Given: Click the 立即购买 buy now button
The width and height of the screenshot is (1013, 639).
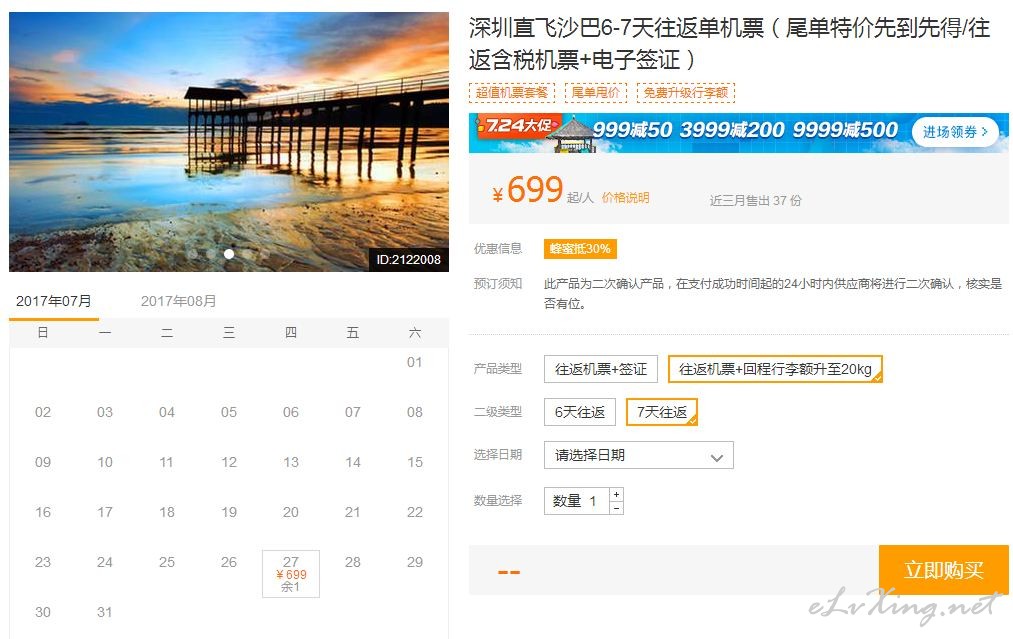Looking at the screenshot, I should pyautogui.click(x=943, y=569).
